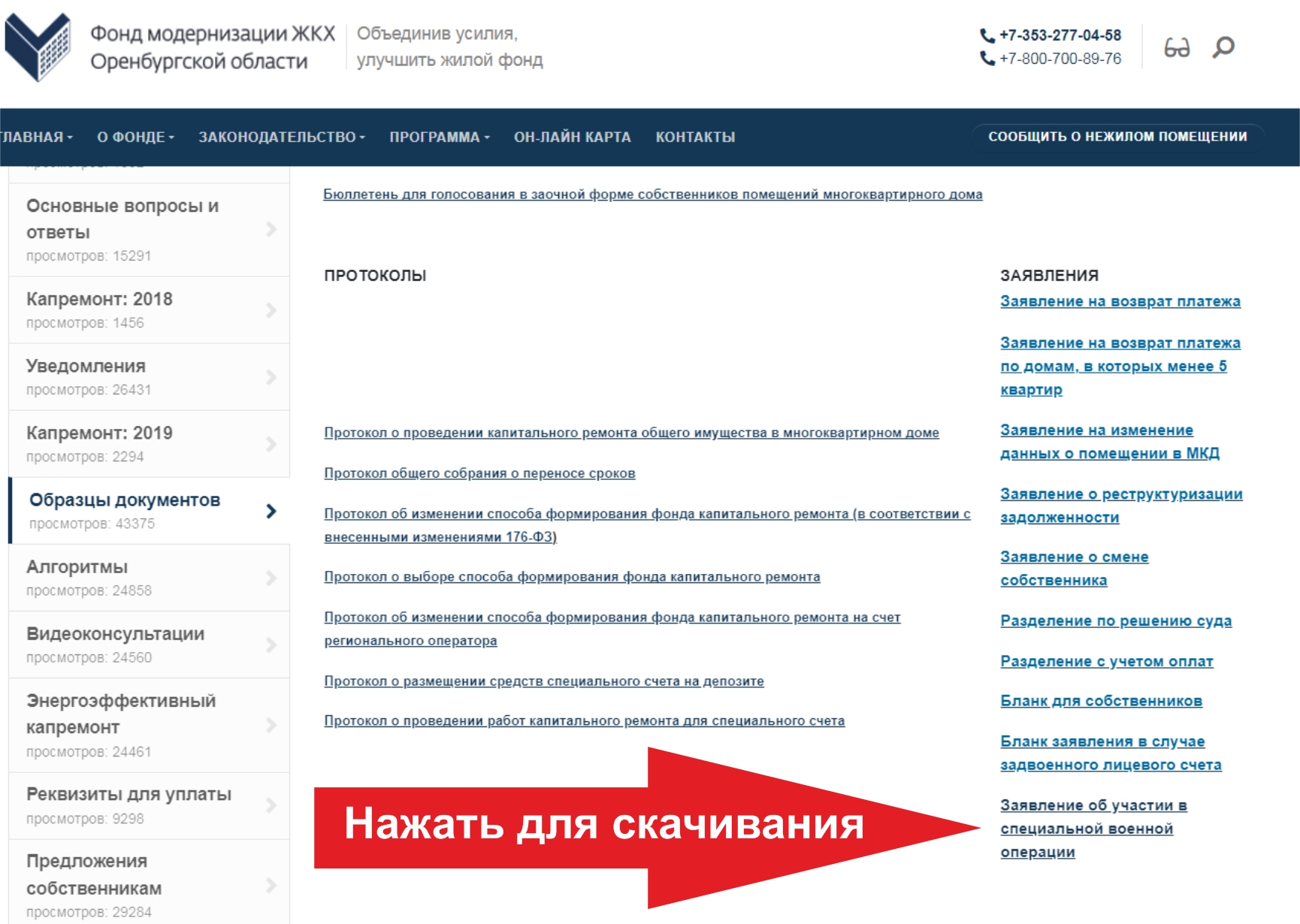Go to ОН-ЛАЙН КАРТА page
This screenshot has height=924, width=1300.
click(573, 137)
